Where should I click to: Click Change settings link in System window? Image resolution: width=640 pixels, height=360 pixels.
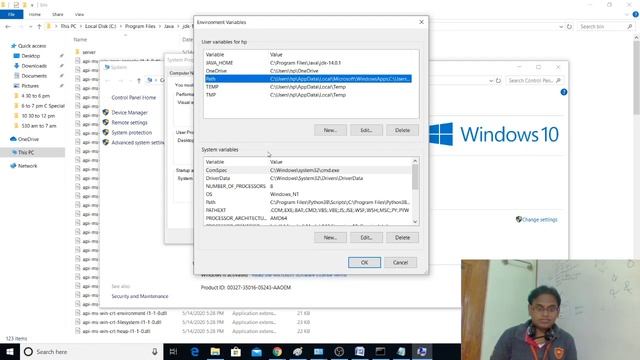(540, 220)
